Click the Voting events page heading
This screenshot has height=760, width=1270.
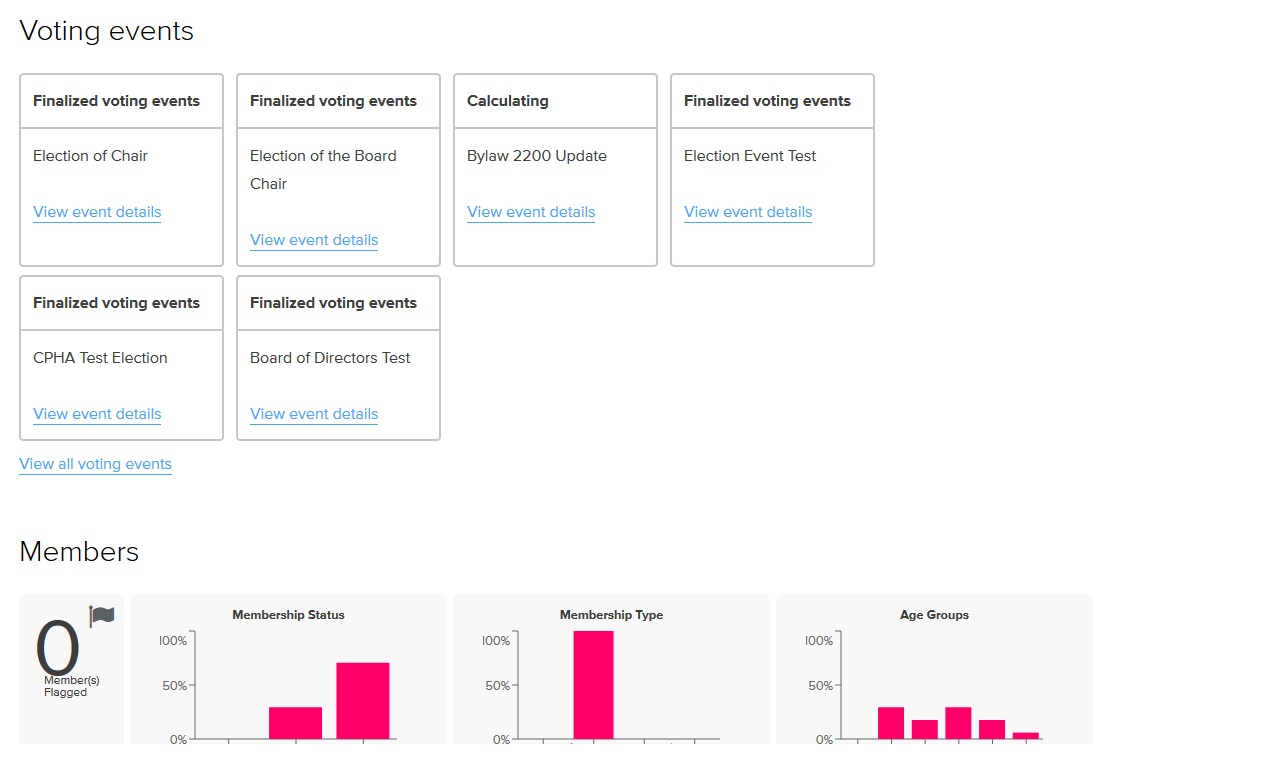pyautogui.click(x=106, y=31)
